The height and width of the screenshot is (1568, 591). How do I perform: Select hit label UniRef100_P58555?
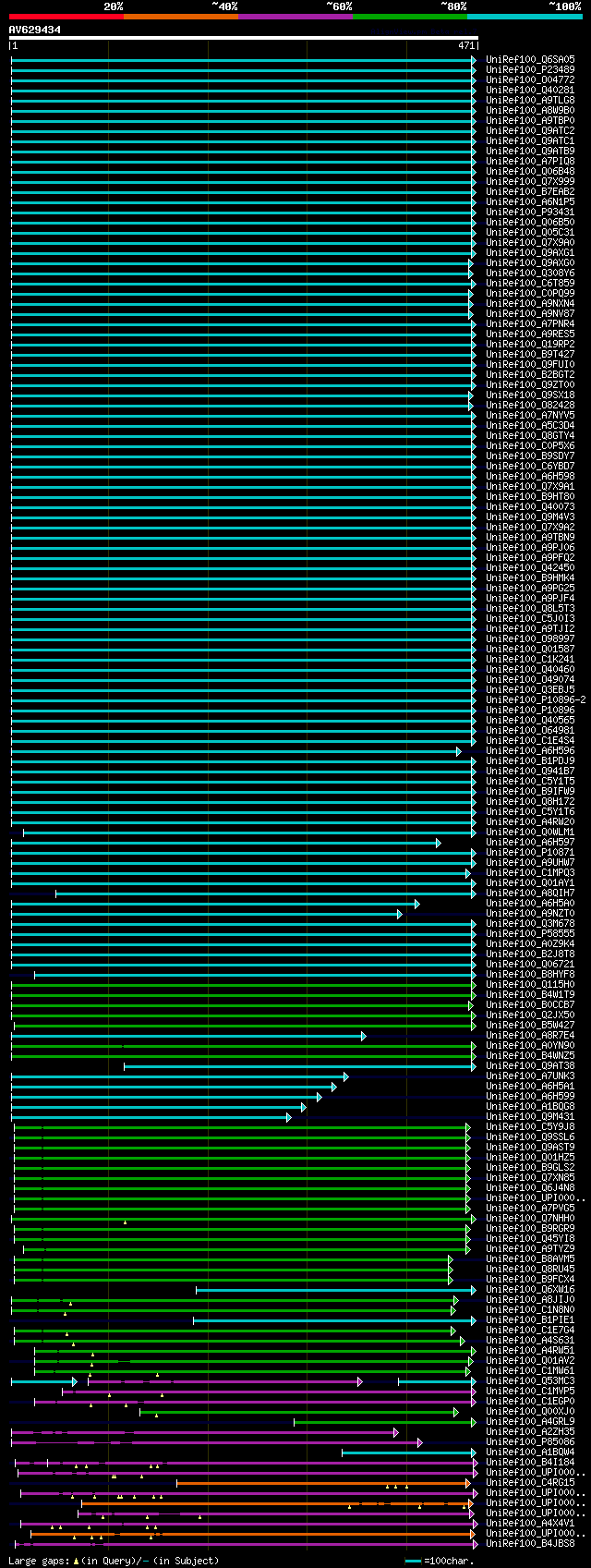point(530,933)
